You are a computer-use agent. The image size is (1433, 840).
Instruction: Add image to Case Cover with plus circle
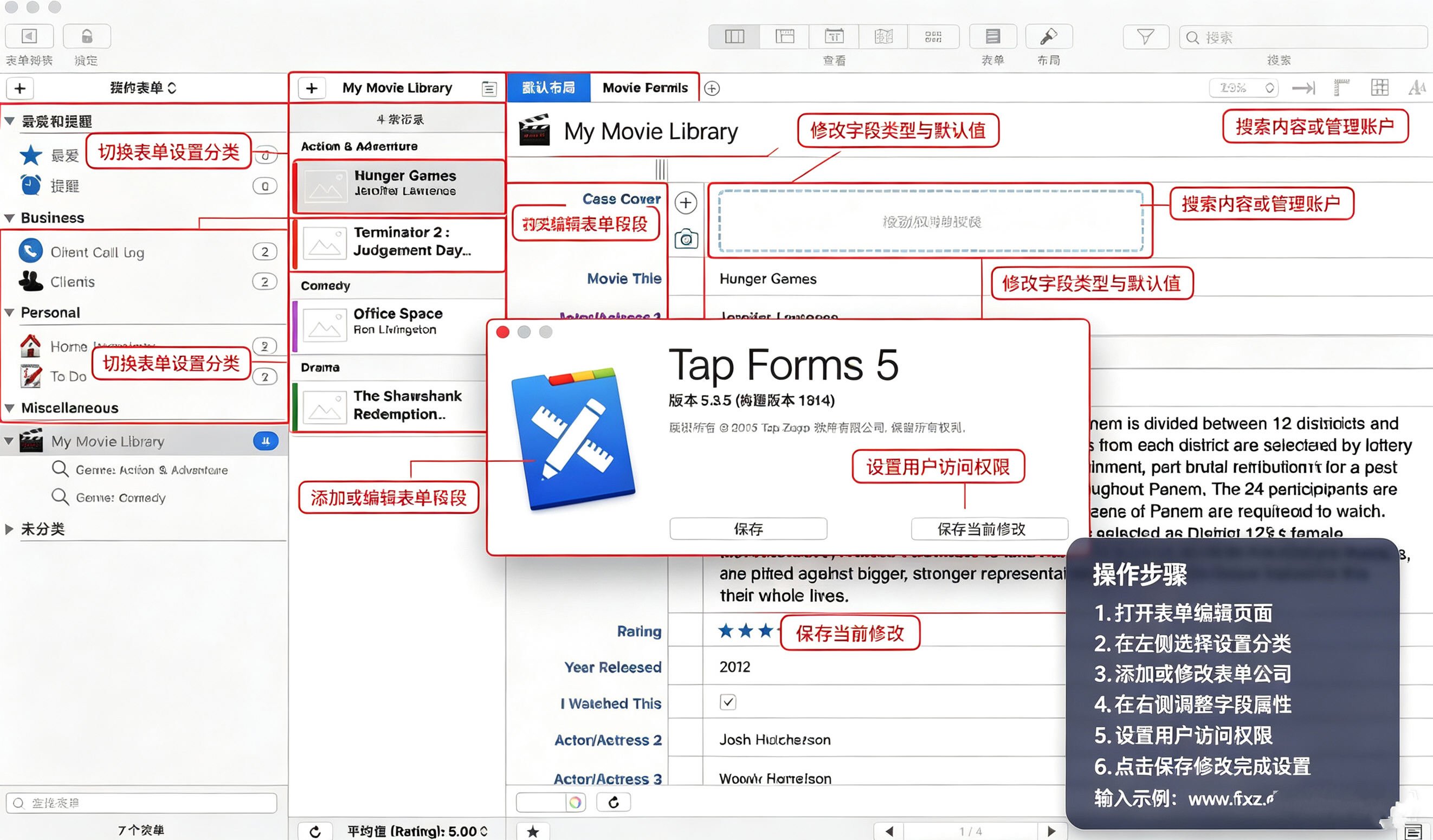pyautogui.click(x=686, y=203)
